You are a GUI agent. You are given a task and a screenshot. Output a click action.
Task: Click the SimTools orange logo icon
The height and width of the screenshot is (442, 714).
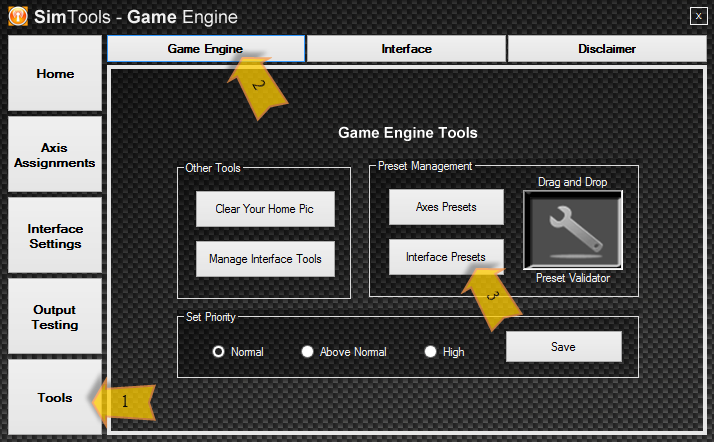coord(18,16)
